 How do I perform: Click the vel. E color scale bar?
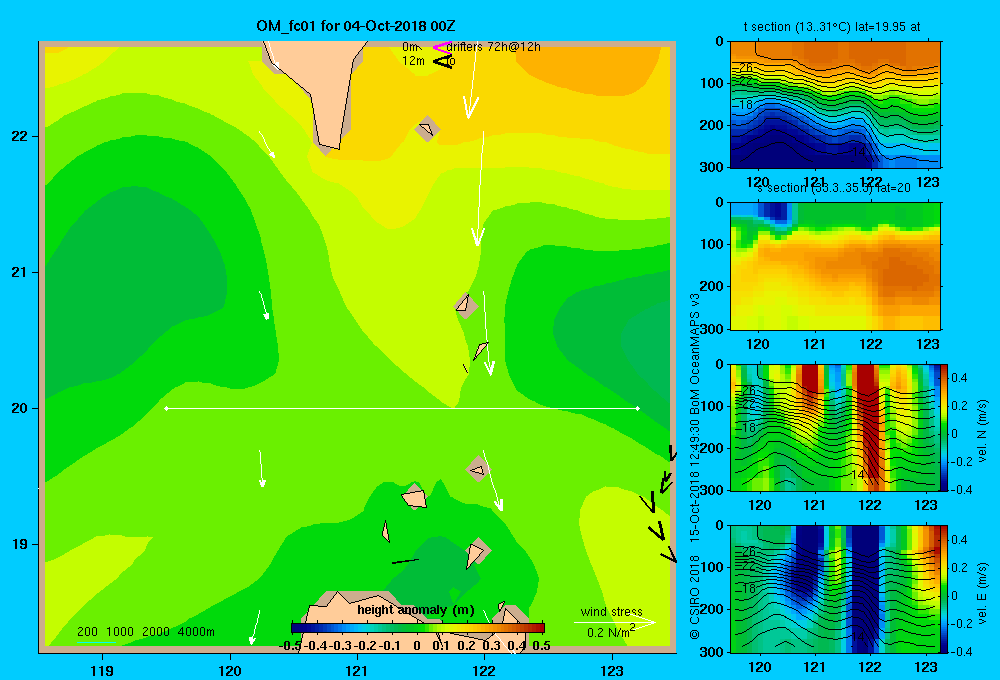point(944,589)
